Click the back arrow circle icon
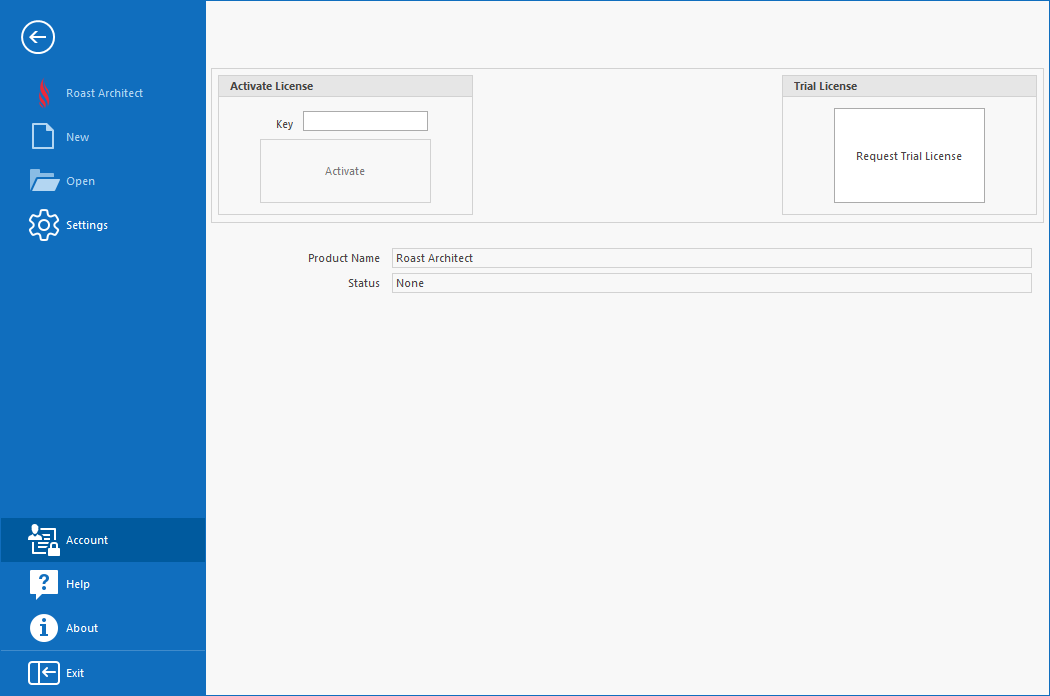This screenshot has width=1050, height=696. tap(38, 38)
